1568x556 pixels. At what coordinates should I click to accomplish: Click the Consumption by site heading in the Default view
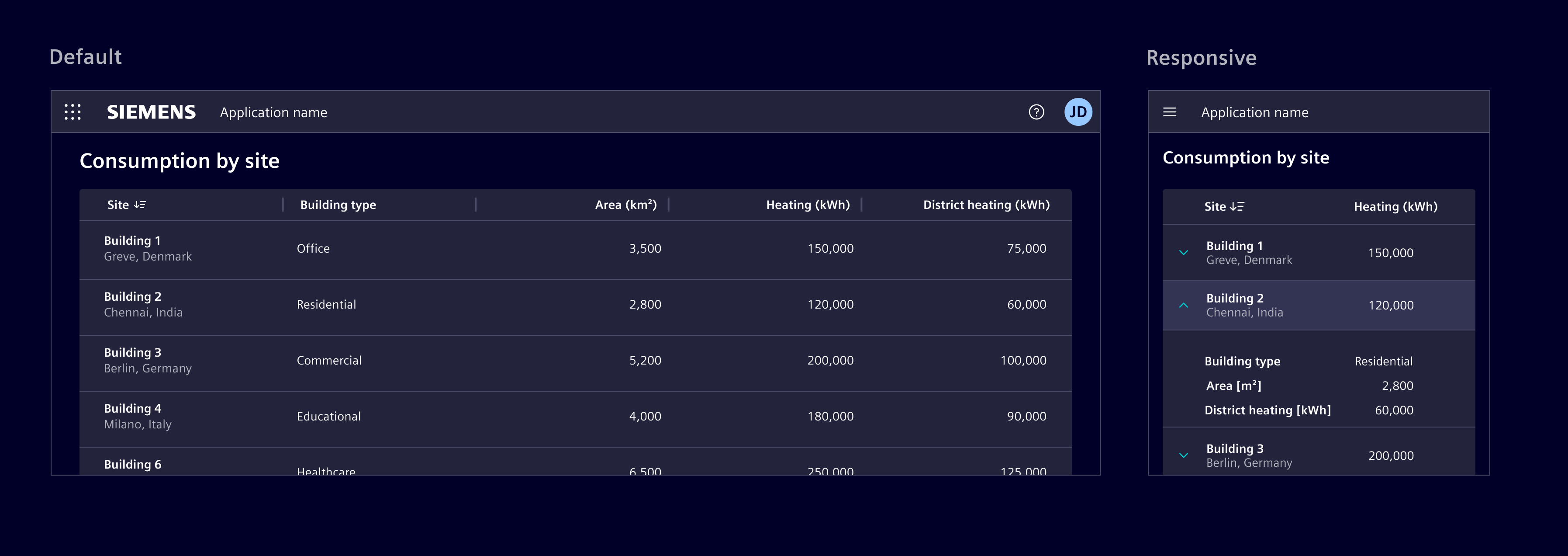[x=180, y=161]
